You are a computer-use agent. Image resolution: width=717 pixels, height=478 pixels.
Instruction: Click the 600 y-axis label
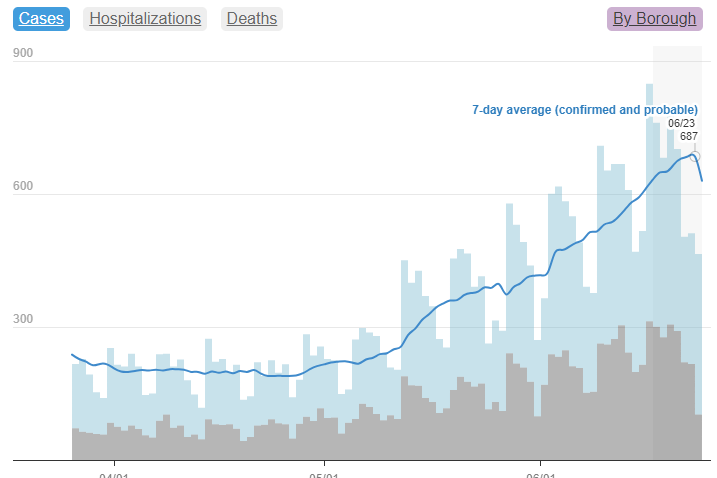[x=24, y=187]
